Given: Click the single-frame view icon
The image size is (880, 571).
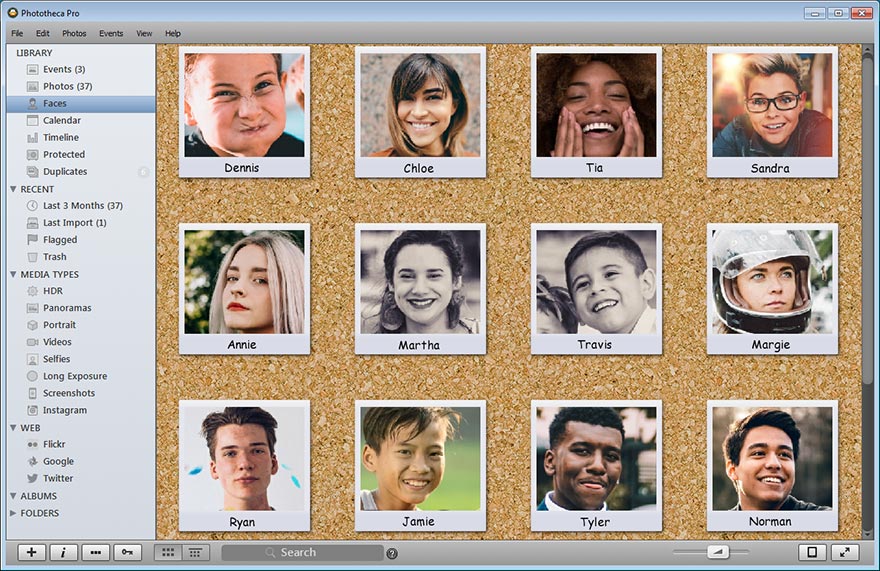Looking at the screenshot, I should pyautogui.click(x=812, y=552).
